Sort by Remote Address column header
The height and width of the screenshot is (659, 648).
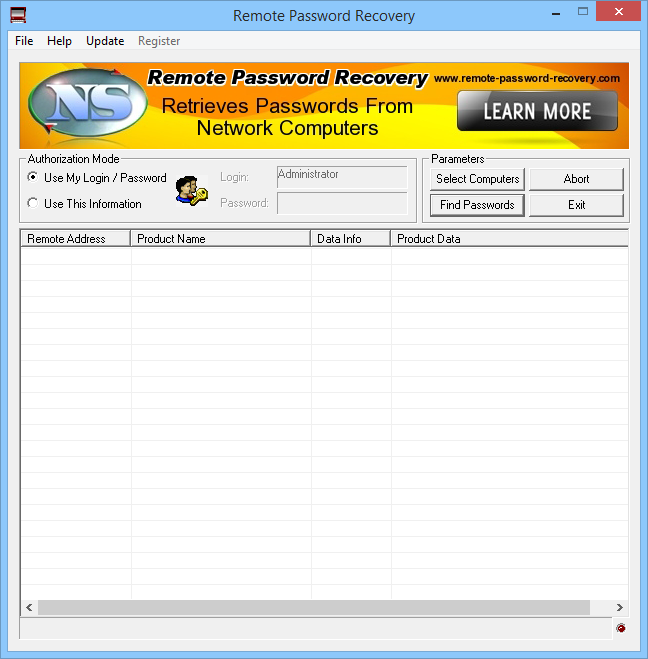(75, 238)
